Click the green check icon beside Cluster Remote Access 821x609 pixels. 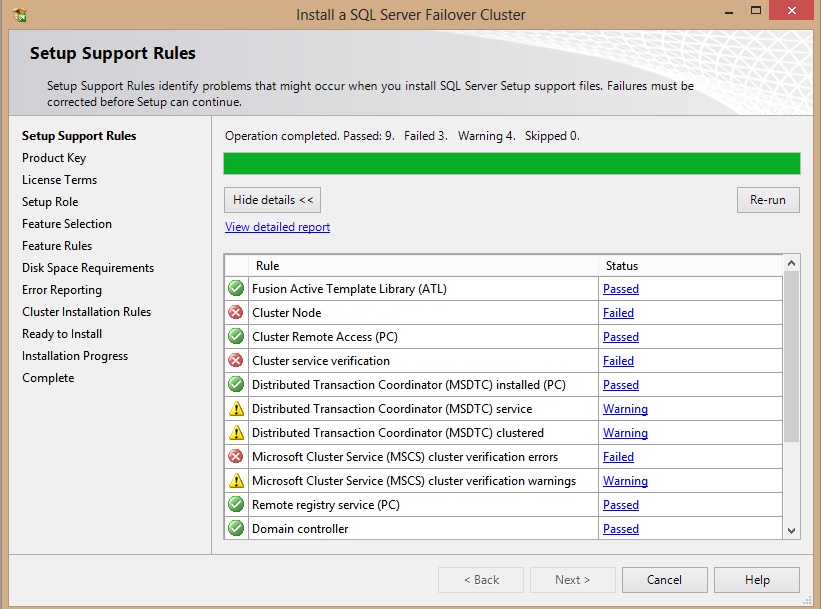click(236, 336)
